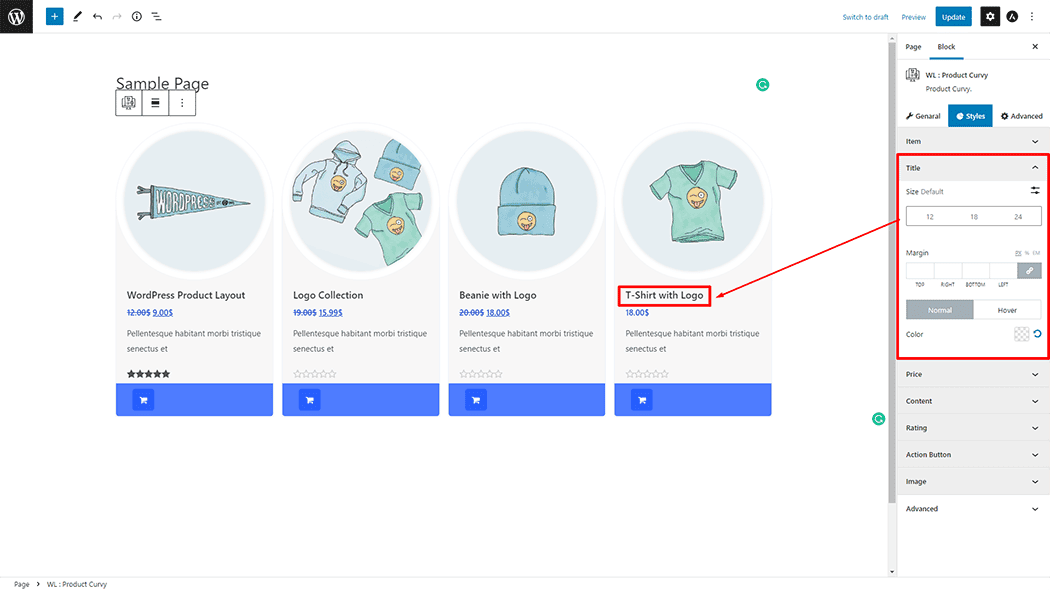Click the blue block inserter plus button

54,17
